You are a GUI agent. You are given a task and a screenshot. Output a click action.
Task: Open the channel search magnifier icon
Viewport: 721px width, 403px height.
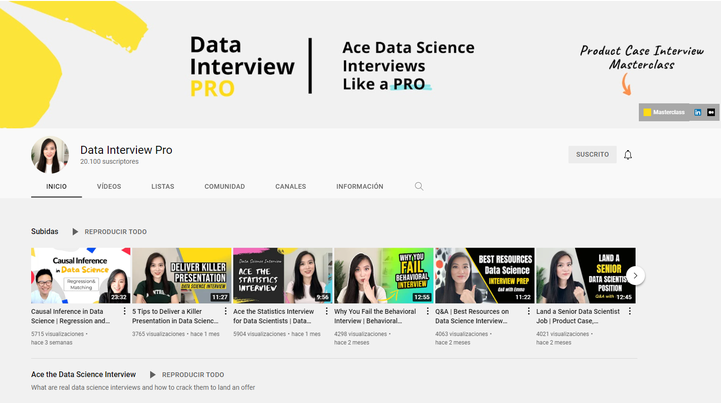click(x=419, y=186)
